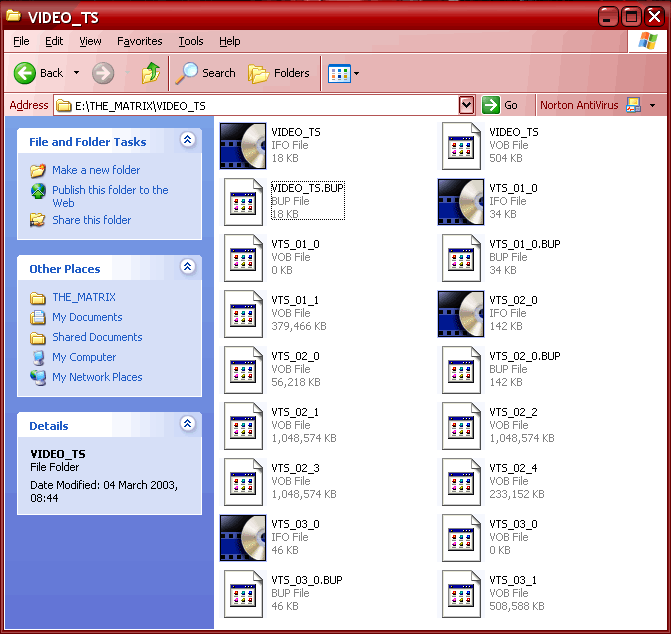Click the greyed Forward arrow icon
The height and width of the screenshot is (634, 671).
(x=103, y=73)
